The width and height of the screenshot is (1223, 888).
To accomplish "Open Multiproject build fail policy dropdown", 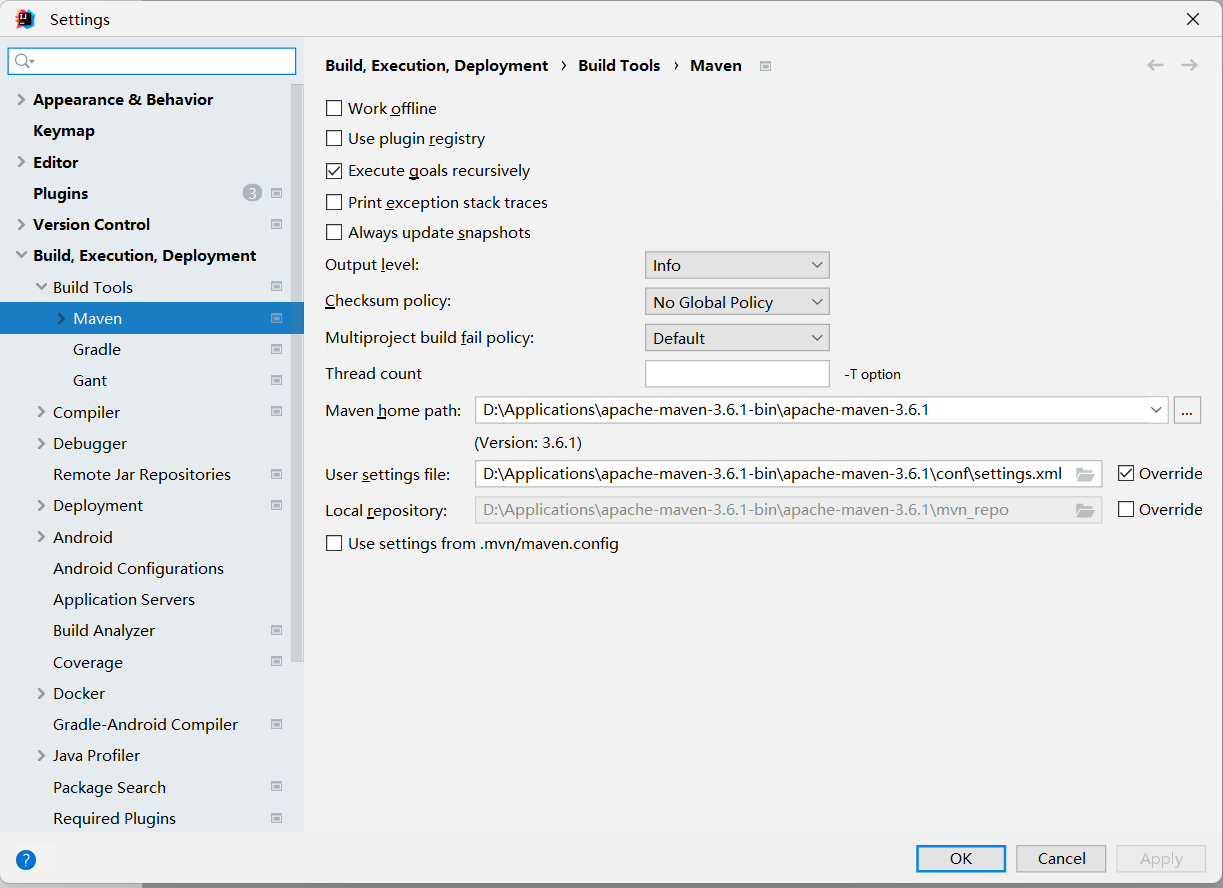I will (x=737, y=338).
